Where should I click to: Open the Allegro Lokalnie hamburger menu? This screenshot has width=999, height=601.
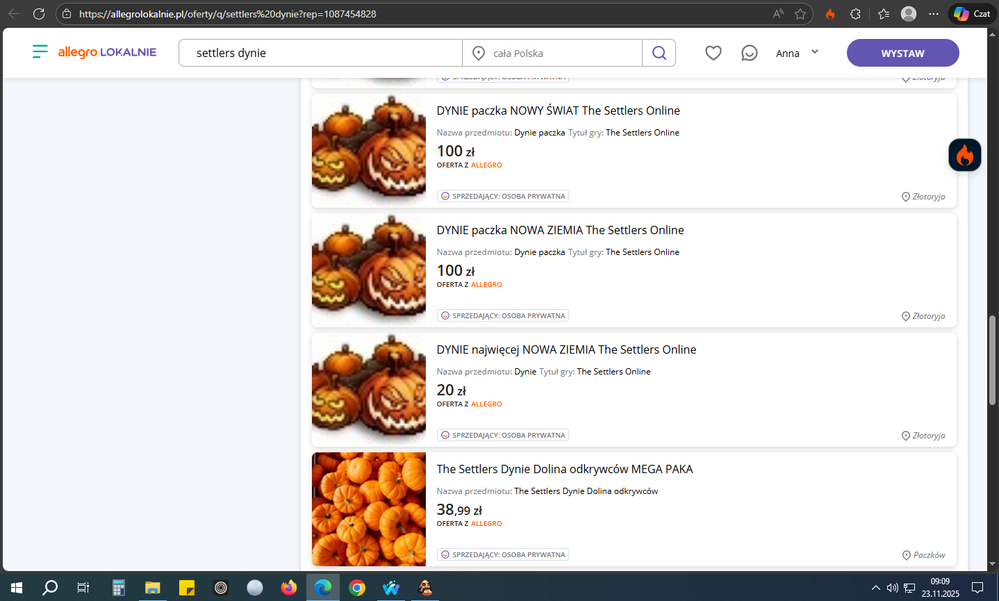(x=39, y=52)
